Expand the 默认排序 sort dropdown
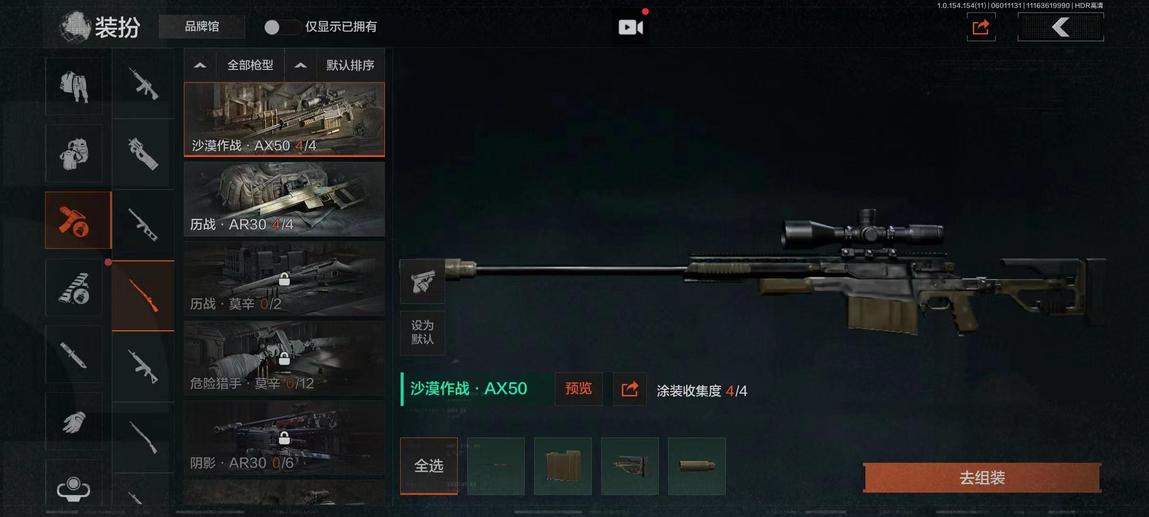This screenshot has height=517, width=1149. pyautogui.click(x=335, y=65)
